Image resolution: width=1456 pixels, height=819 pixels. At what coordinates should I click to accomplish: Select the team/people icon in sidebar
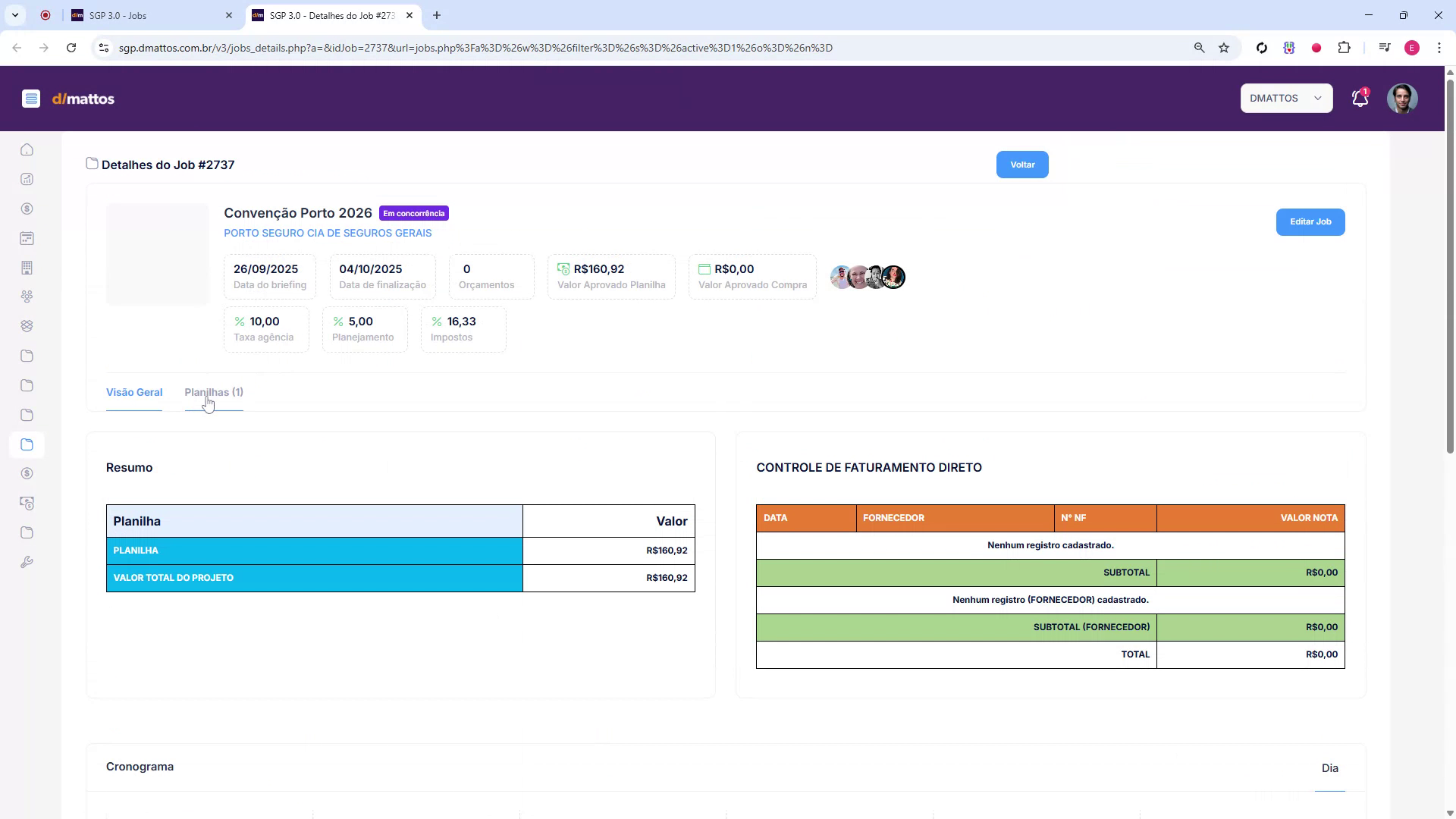(27, 297)
